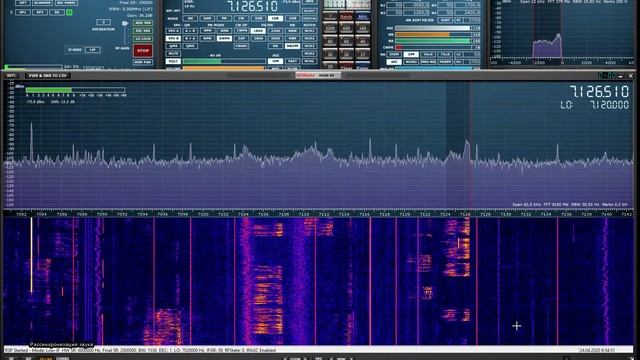640x360 pixels.
Task: Open the MEM PAN memory panel
Action: [143, 62]
